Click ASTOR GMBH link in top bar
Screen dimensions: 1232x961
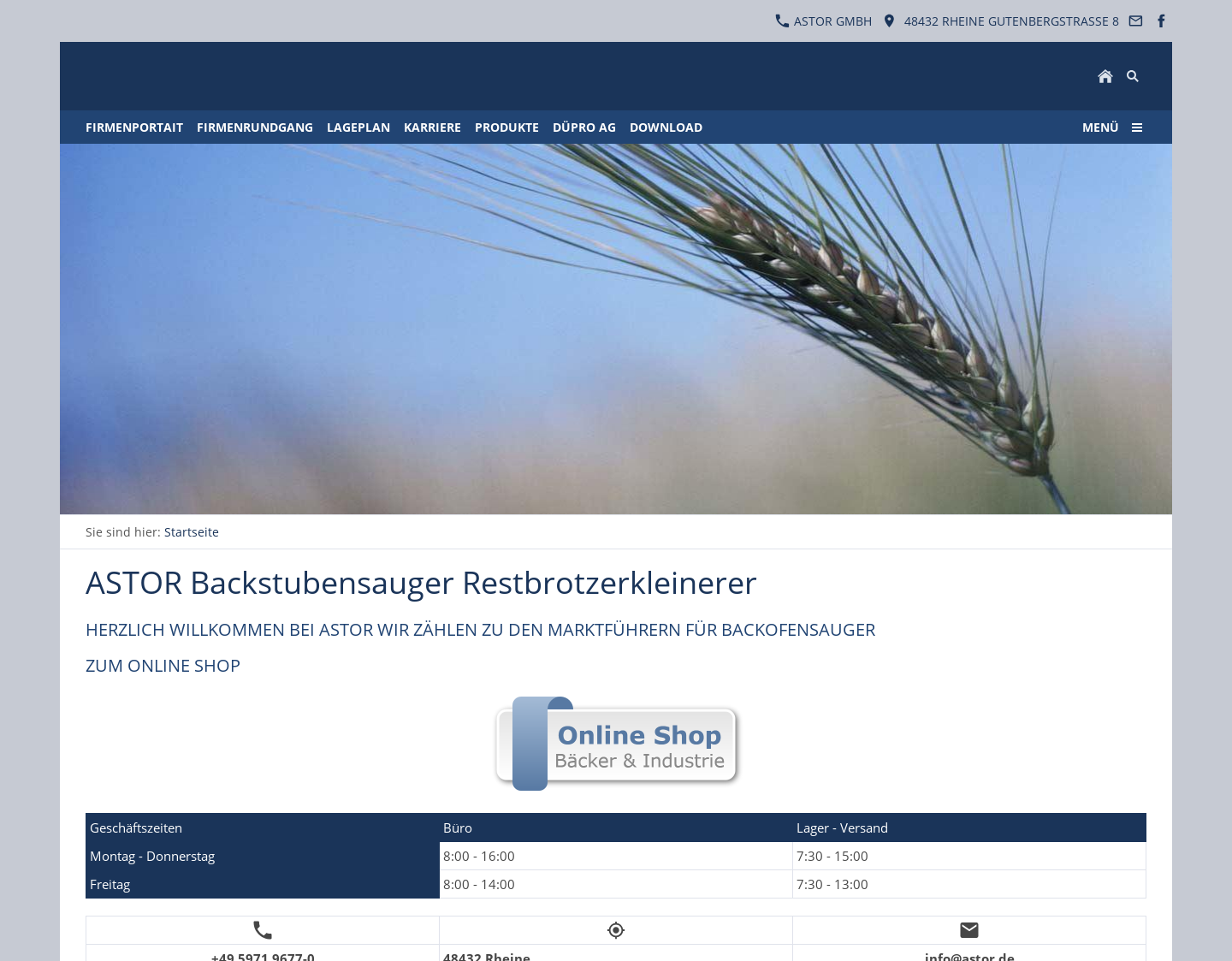tap(832, 21)
